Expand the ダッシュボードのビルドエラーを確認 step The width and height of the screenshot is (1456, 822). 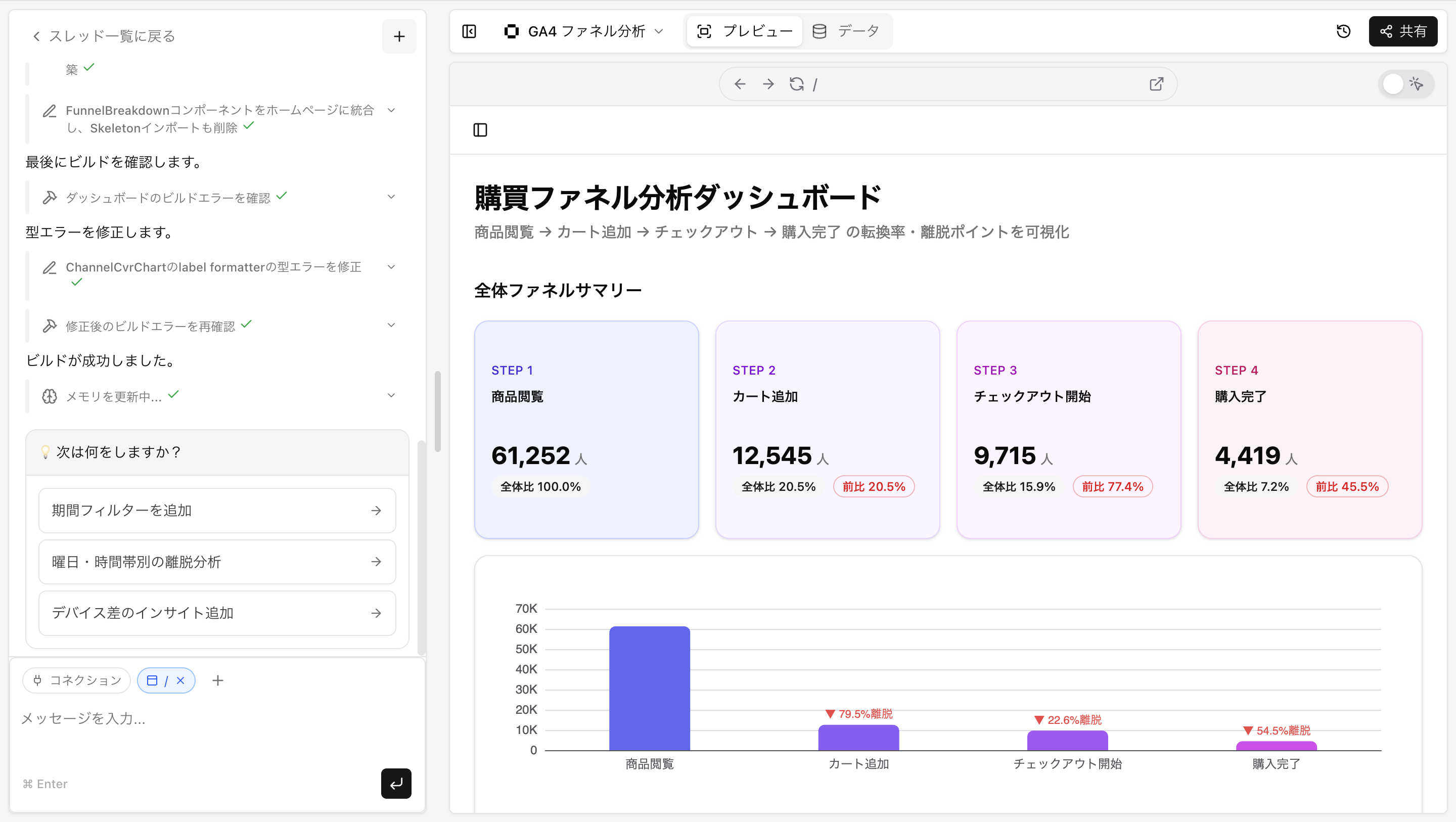[x=391, y=197]
